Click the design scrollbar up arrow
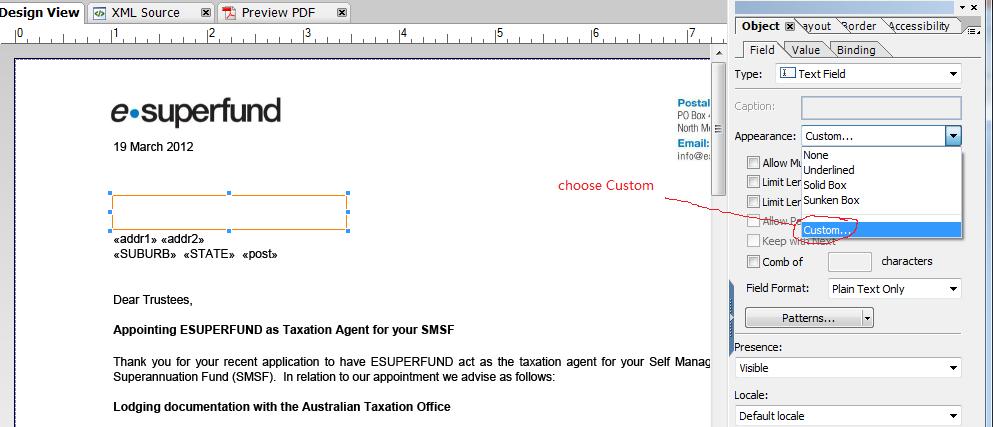Image resolution: width=993 pixels, height=427 pixels. click(x=718, y=53)
